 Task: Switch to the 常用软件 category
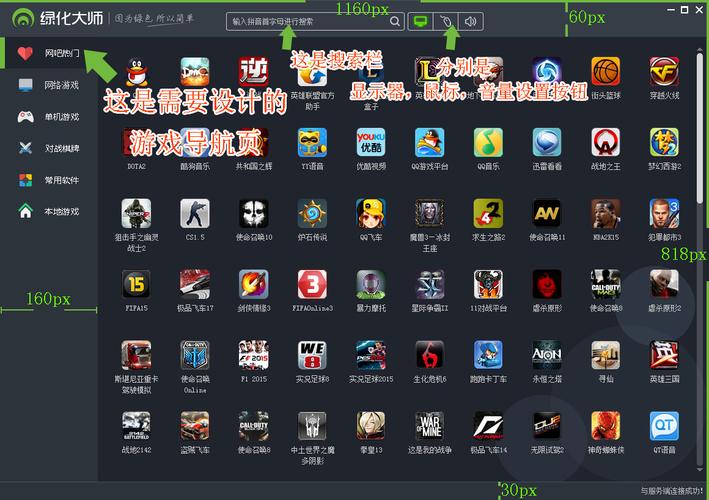pos(49,180)
